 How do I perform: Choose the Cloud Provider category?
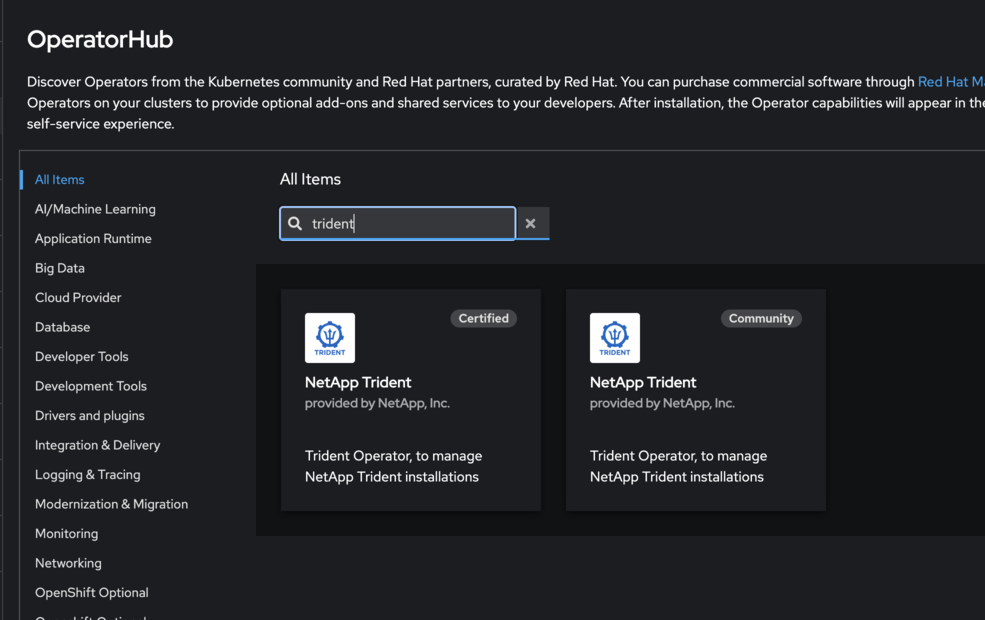pyautogui.click(x=78, y=298)
